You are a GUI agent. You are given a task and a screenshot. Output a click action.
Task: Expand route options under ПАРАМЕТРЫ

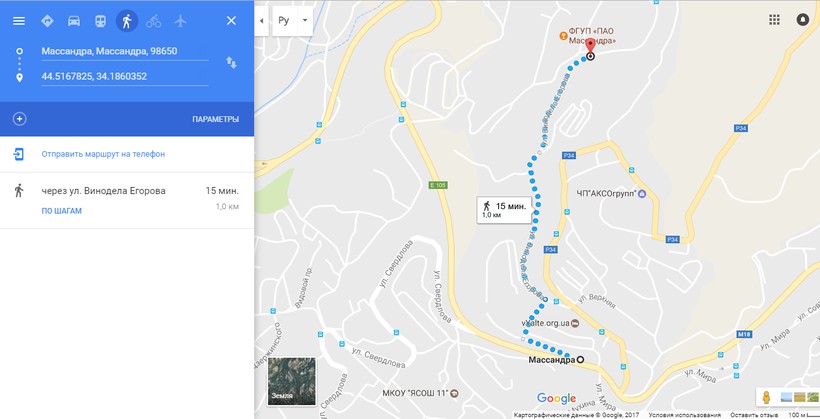tap(215, 119)
